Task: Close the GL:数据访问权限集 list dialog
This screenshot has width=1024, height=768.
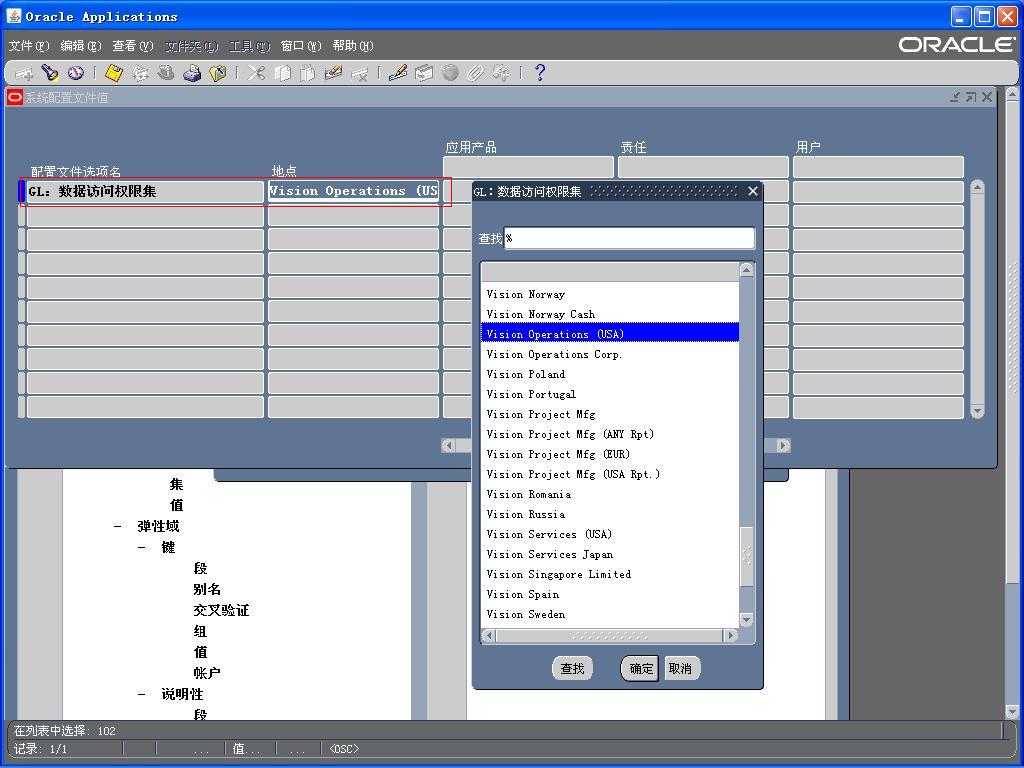Action: [x=753, y=191]
